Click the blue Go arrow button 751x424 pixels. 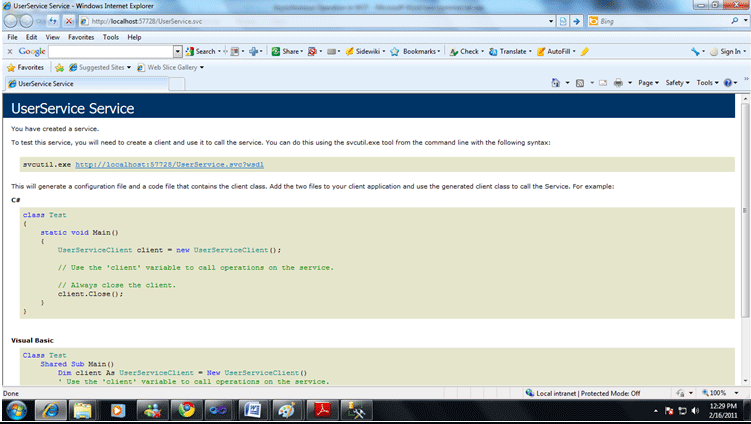pos(577,21)
